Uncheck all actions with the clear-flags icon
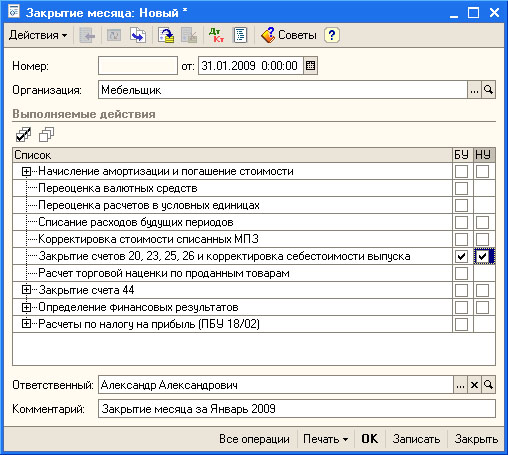The width and height of the screenshot is (508, 455). (x=46, y=135)
